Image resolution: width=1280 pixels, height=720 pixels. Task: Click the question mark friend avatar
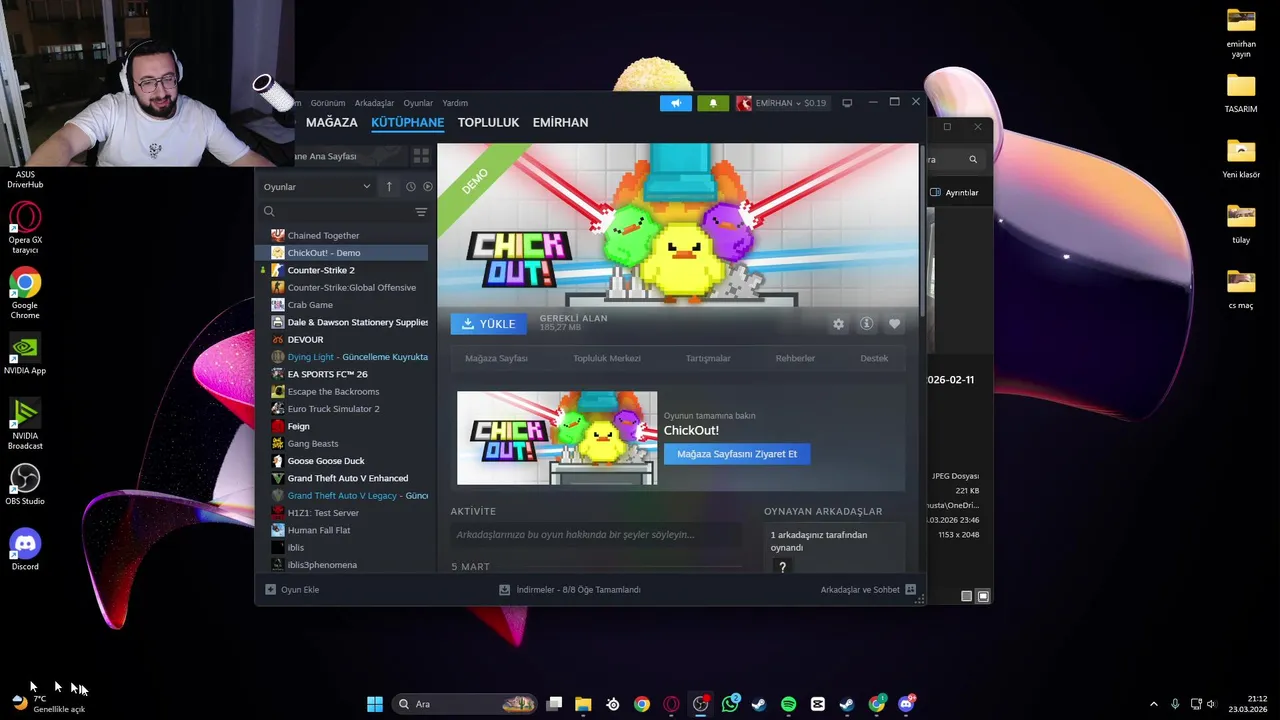tap(782, 566)
